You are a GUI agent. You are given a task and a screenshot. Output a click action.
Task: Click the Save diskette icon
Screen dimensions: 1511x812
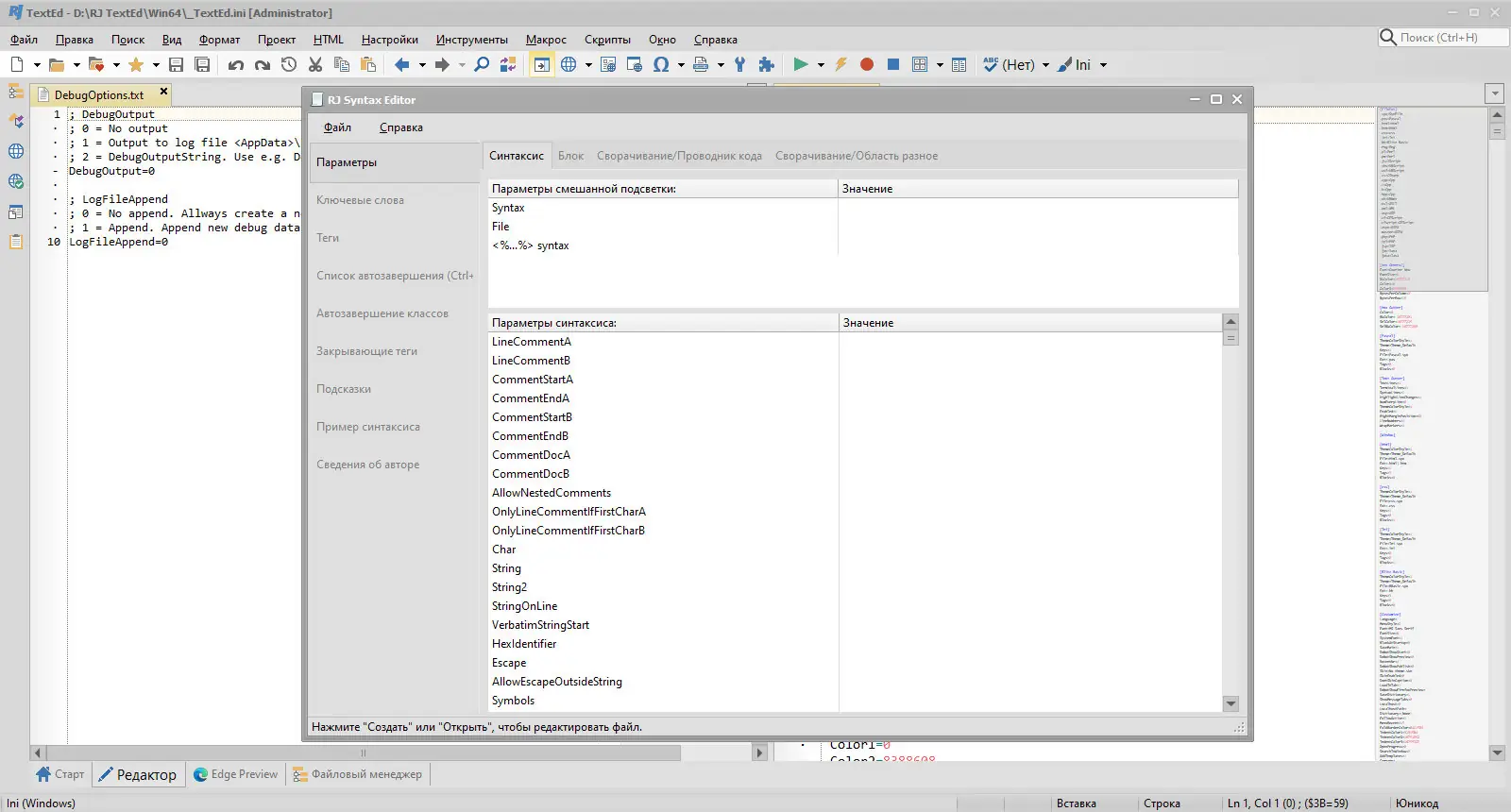(176, 64)
